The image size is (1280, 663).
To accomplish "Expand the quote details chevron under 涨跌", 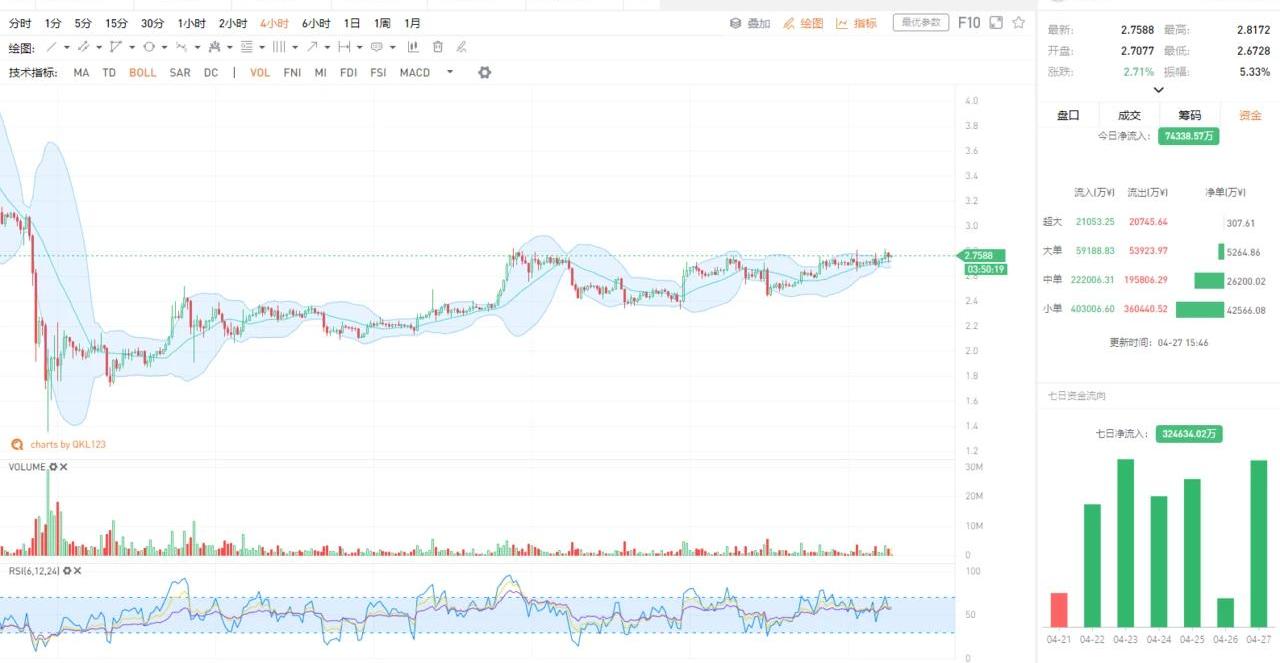I will pos(1158,90).
